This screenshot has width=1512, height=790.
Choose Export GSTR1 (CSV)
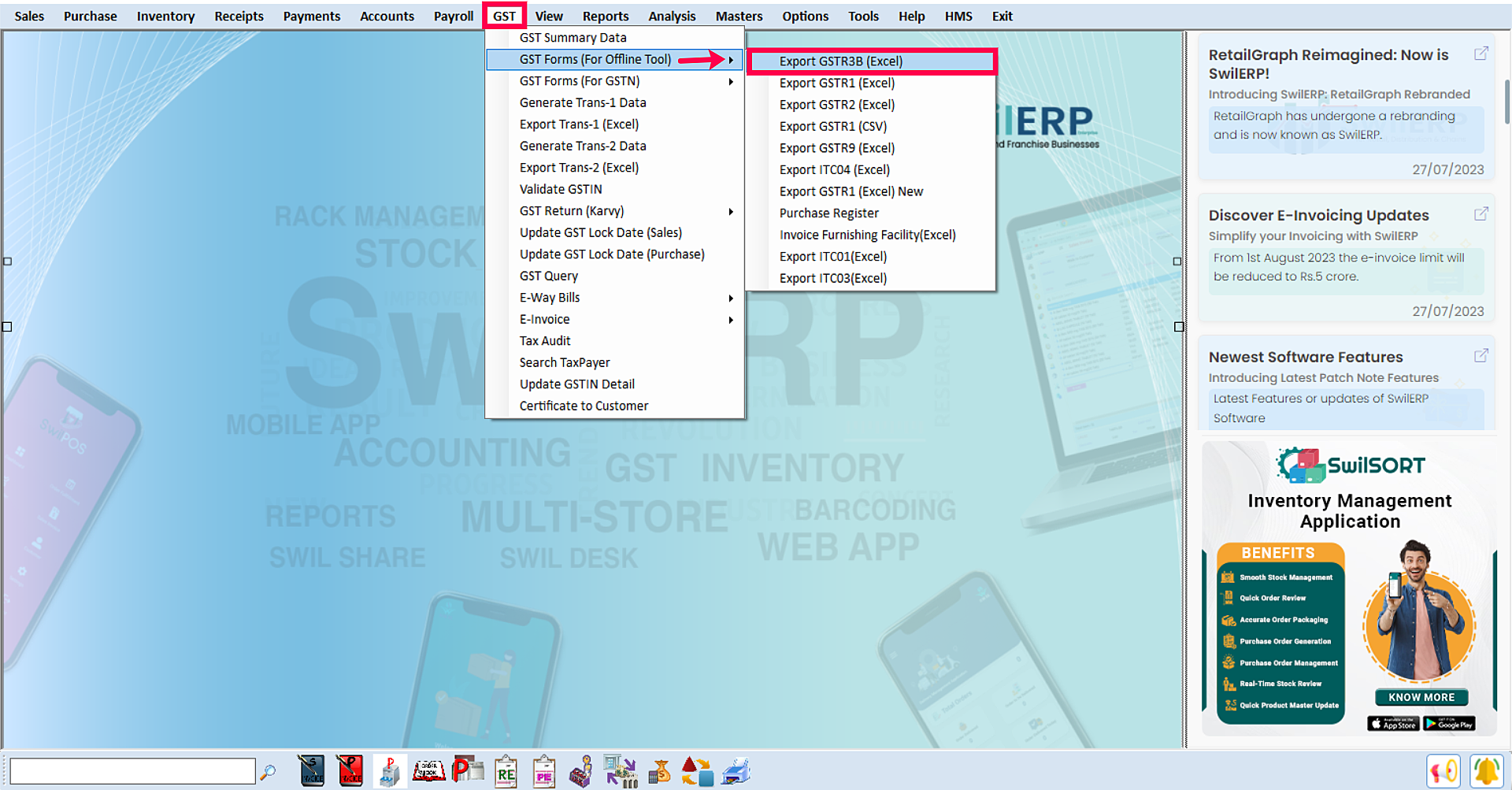click(871, 127)
